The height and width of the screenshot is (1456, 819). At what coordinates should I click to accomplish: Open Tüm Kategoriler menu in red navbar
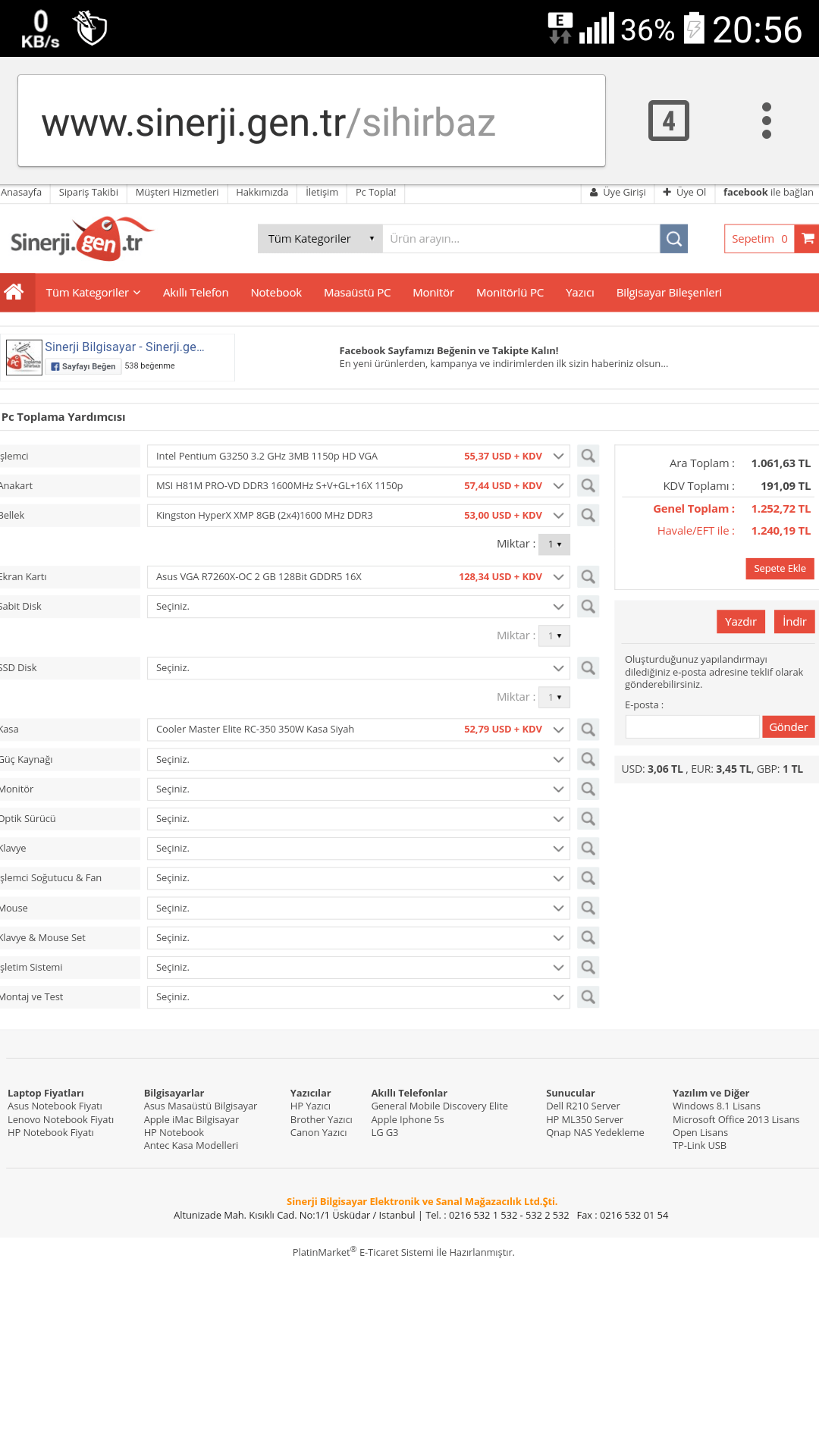[x=93, y=293]
